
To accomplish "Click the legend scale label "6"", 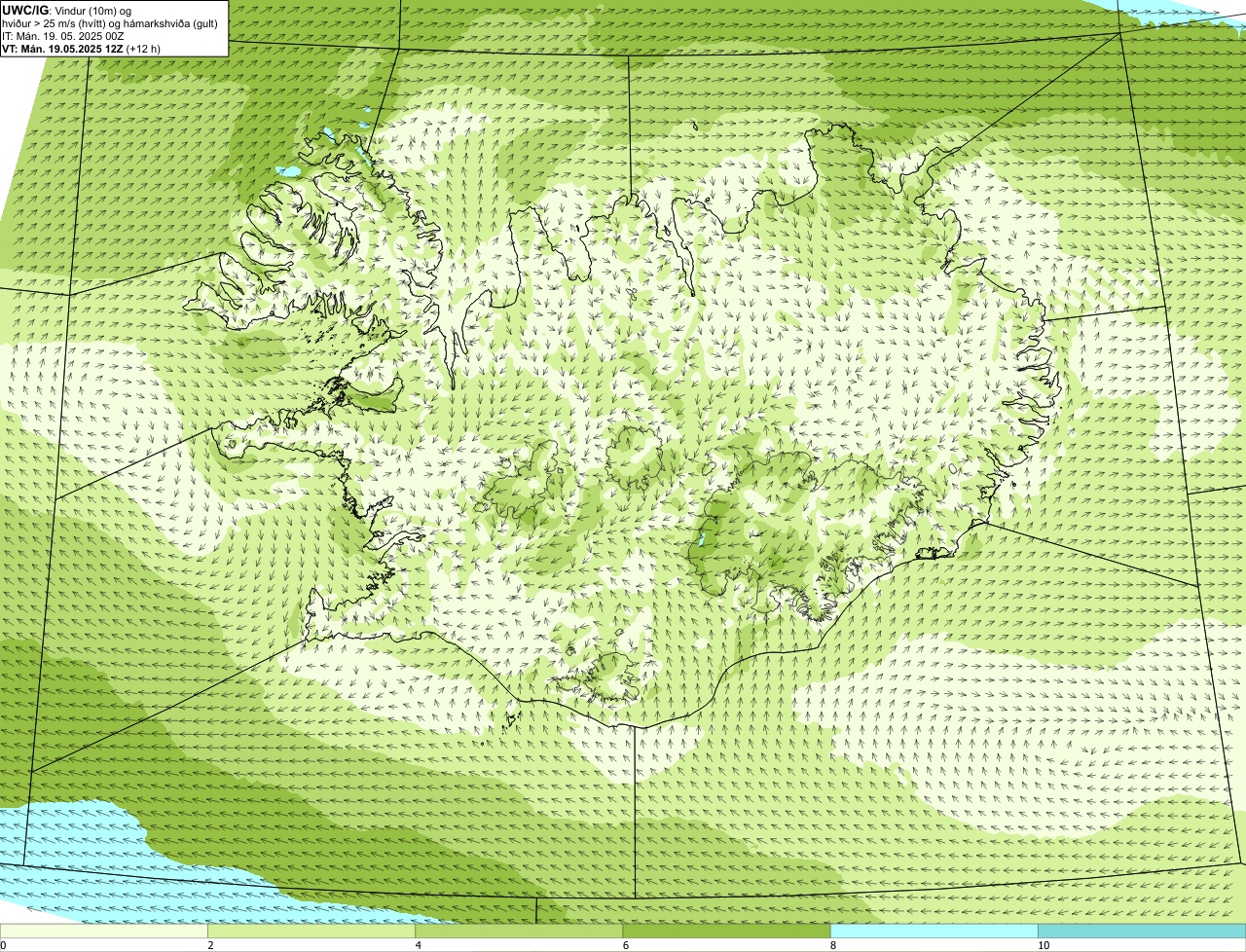I will point(626,945).
